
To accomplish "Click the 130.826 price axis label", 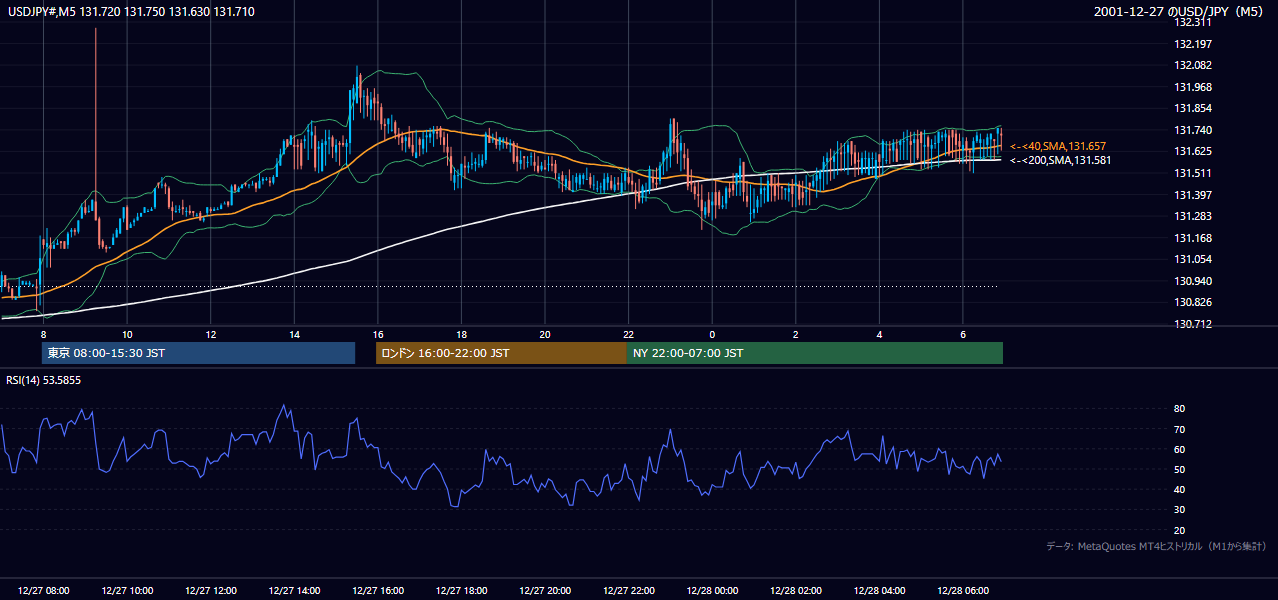I will point(1195,302).
